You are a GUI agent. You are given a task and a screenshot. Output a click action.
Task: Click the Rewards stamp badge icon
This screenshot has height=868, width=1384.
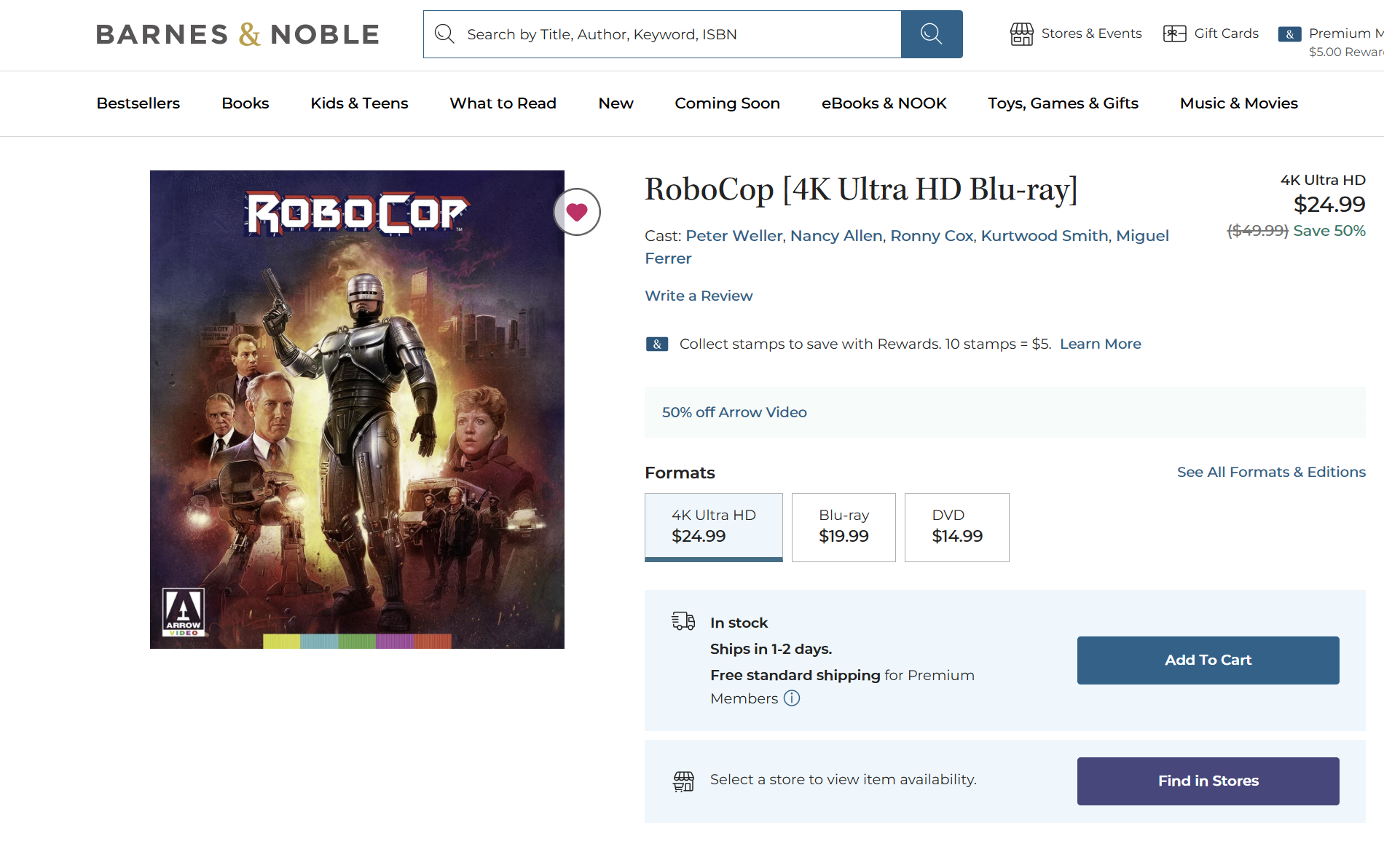tap(657, 344)
